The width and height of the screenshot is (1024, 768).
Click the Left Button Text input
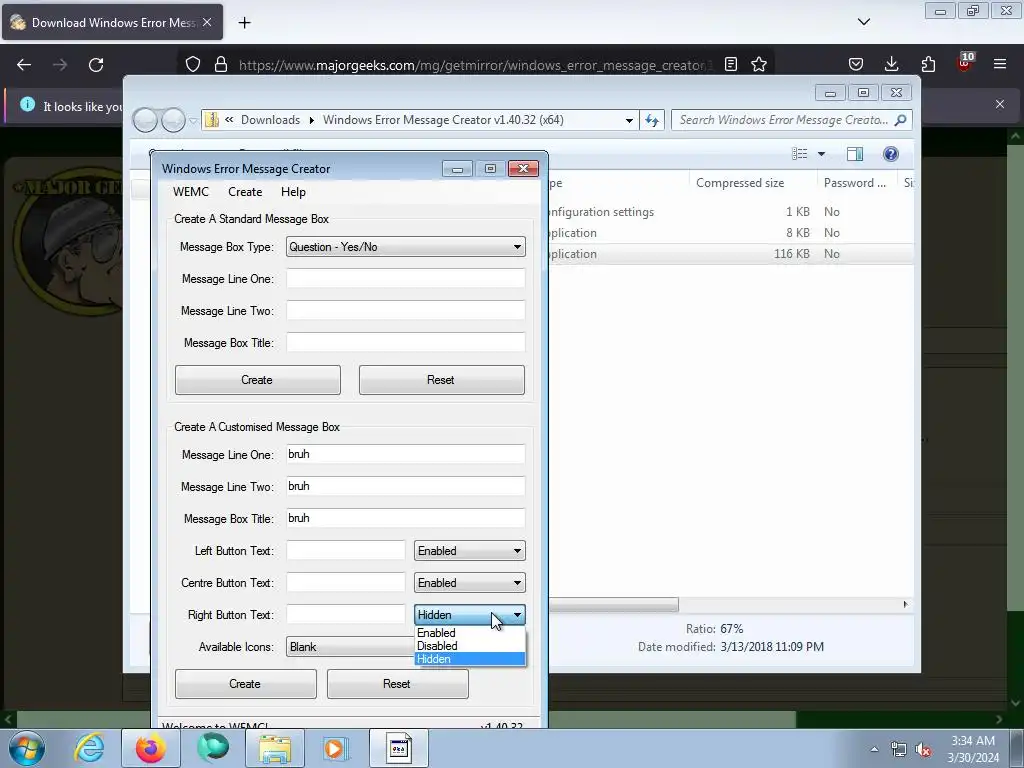(x=345, y=551)
